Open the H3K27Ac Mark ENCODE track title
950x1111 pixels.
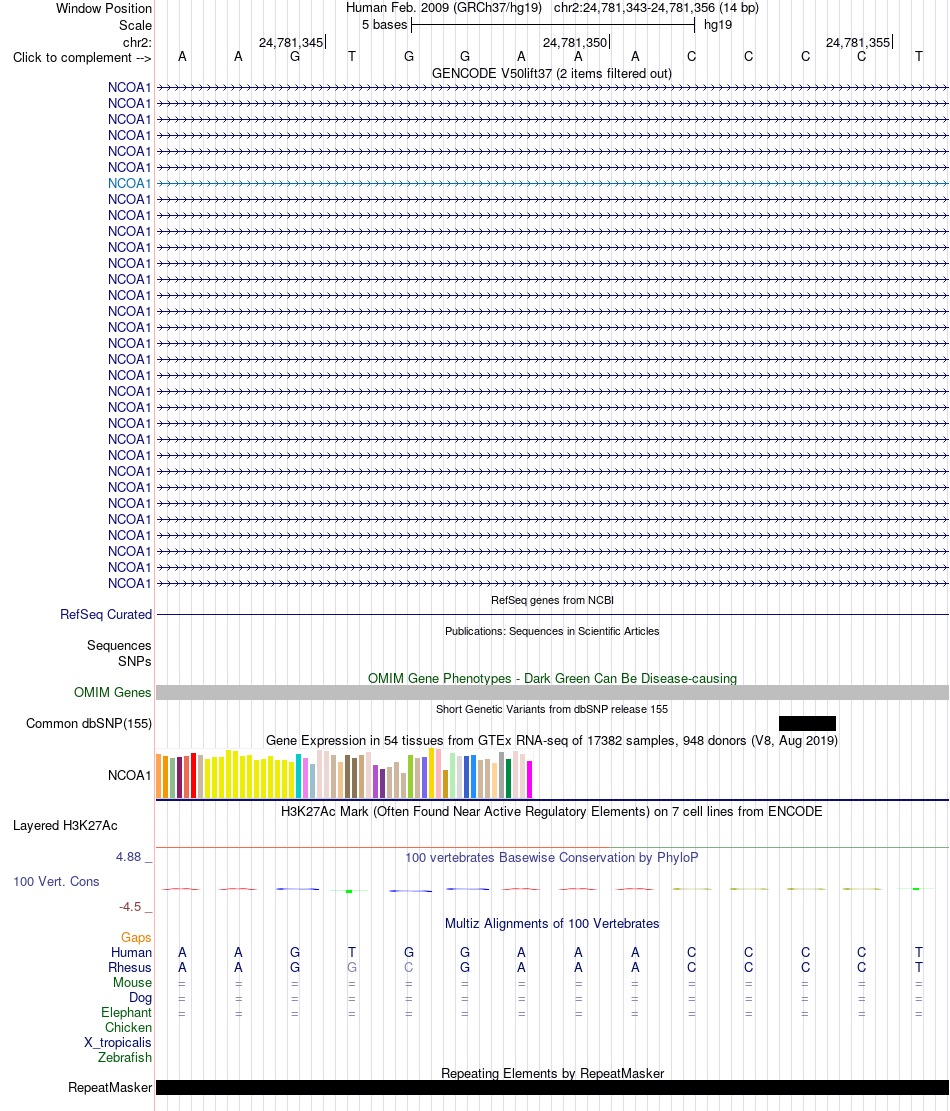(552, 811)
